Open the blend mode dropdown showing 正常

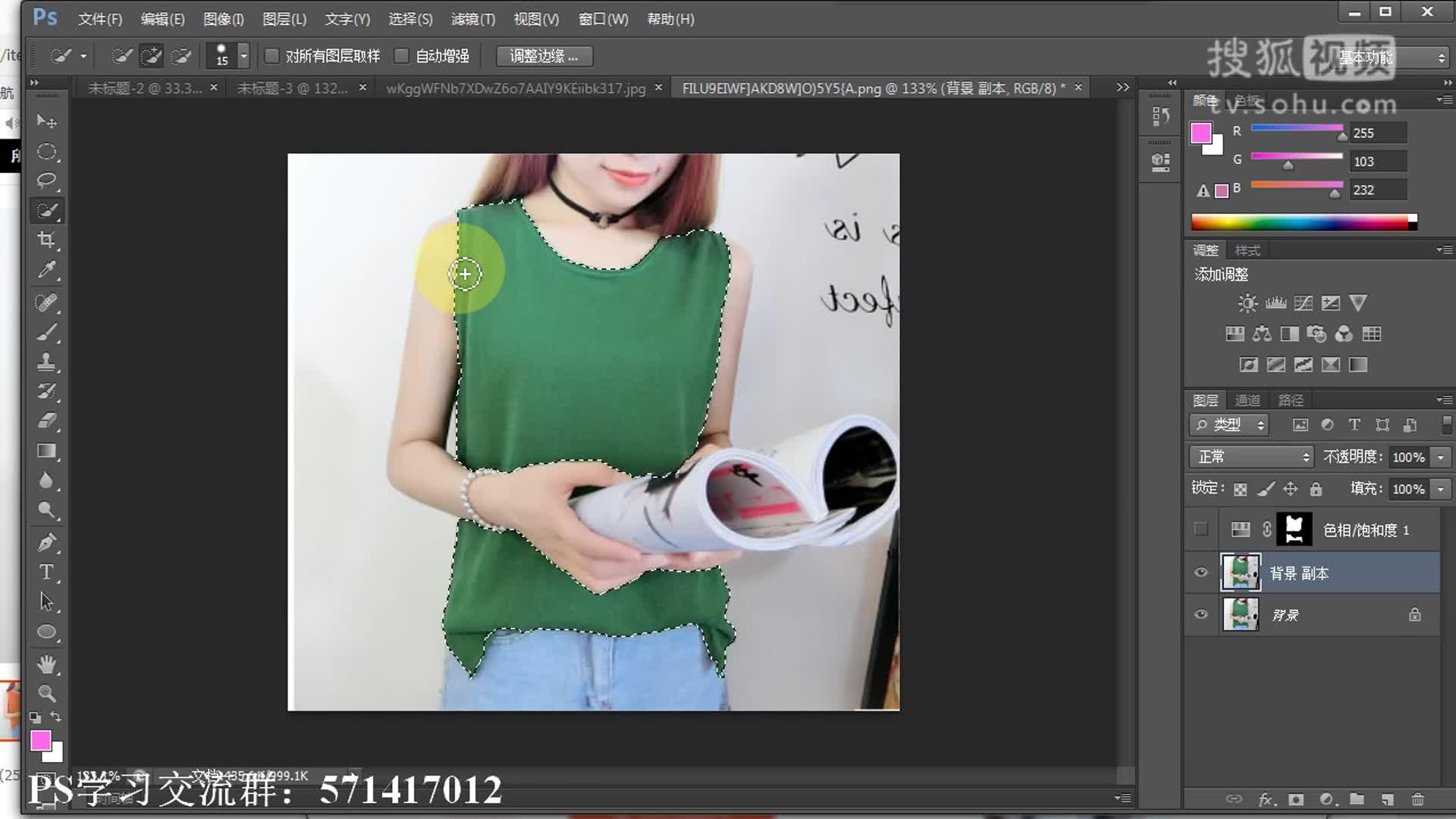coord(1250,457)
